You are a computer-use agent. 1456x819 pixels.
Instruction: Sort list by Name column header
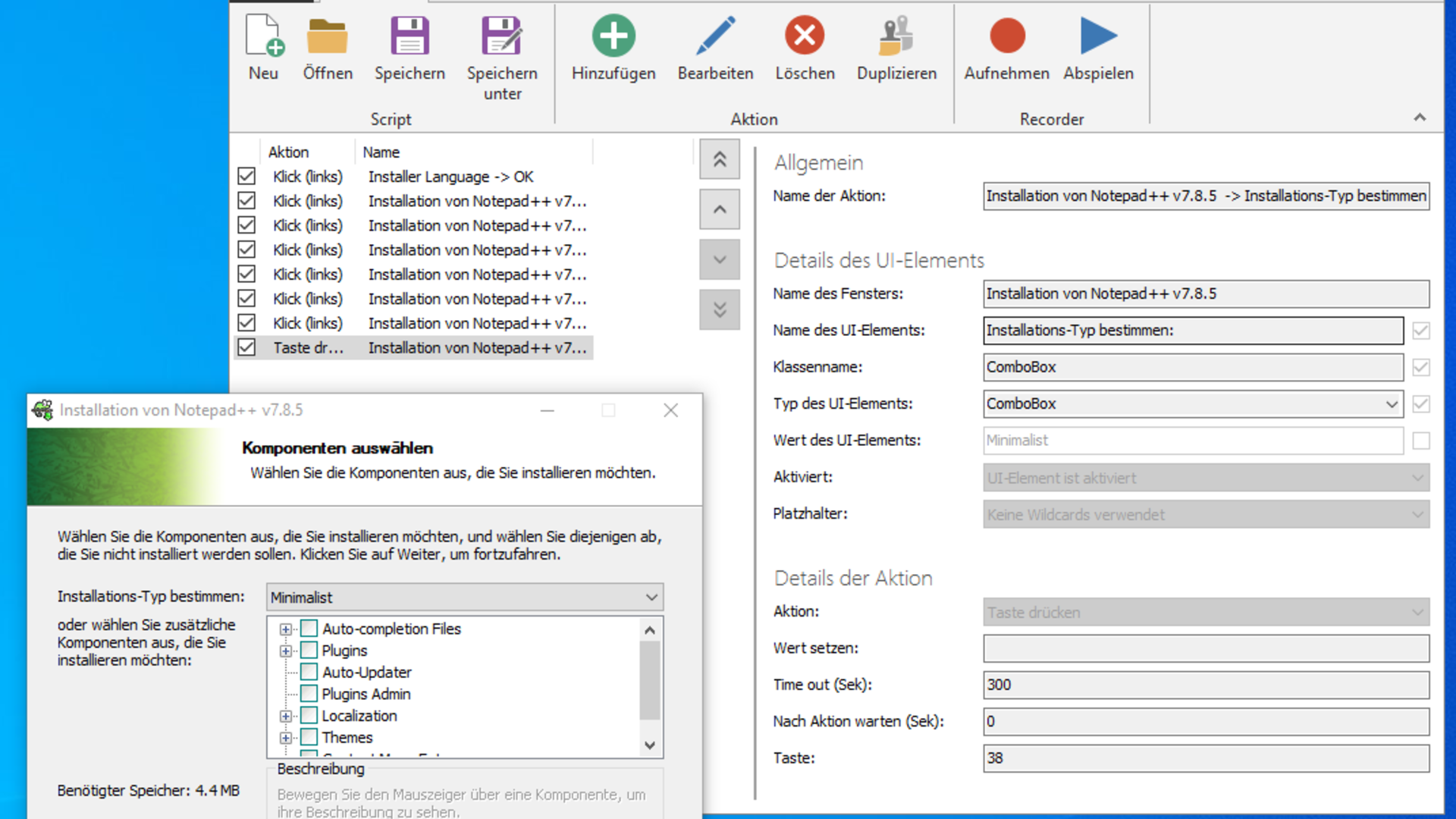[x=473, y=152]
